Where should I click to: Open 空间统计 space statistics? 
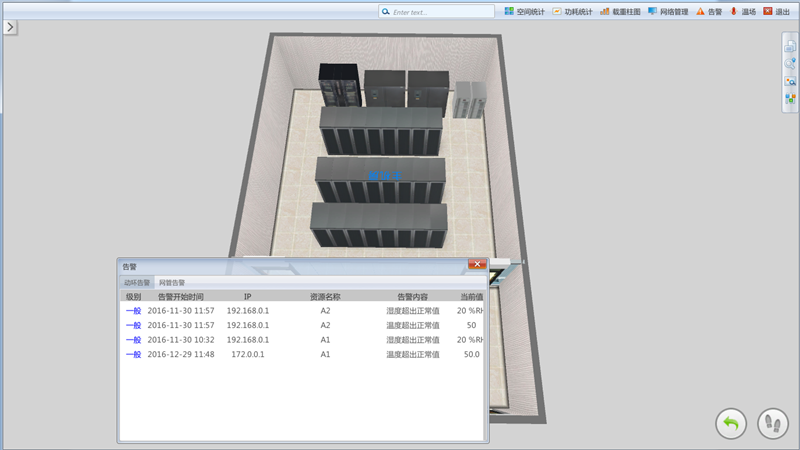(525, 12)
